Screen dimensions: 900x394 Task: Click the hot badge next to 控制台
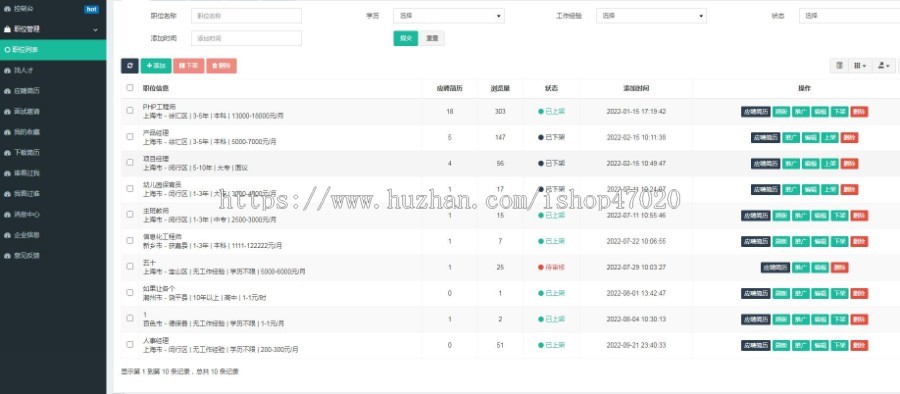tap(91, 9)
